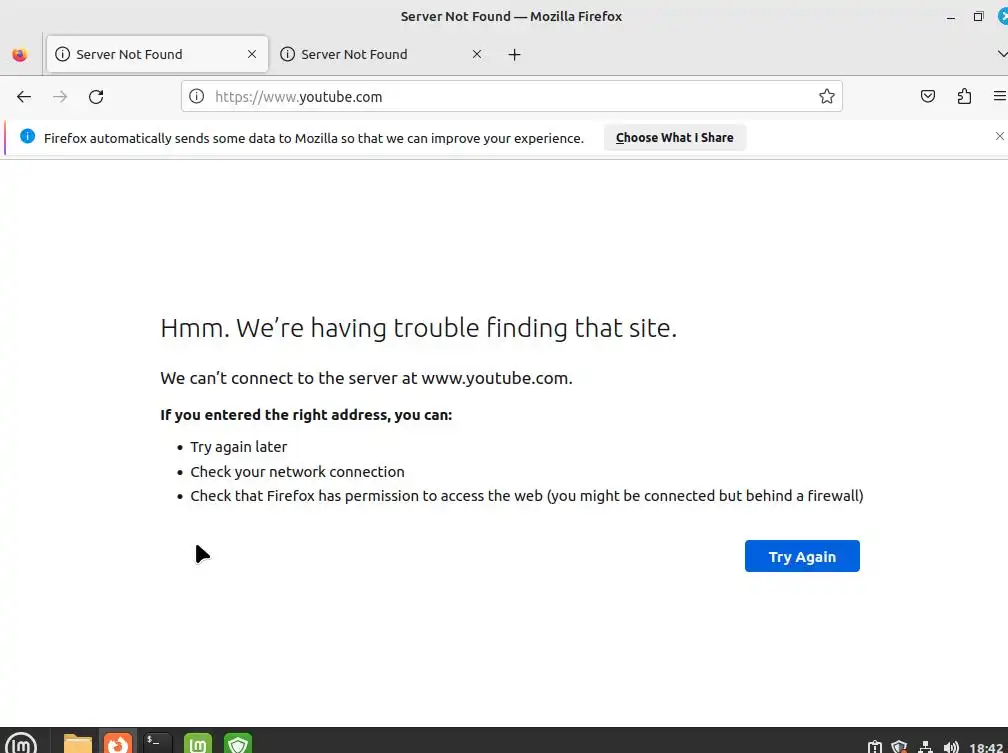Select the first Server Not Found tab
Viewport: 1008px width, 753px height.
point(158,55)
